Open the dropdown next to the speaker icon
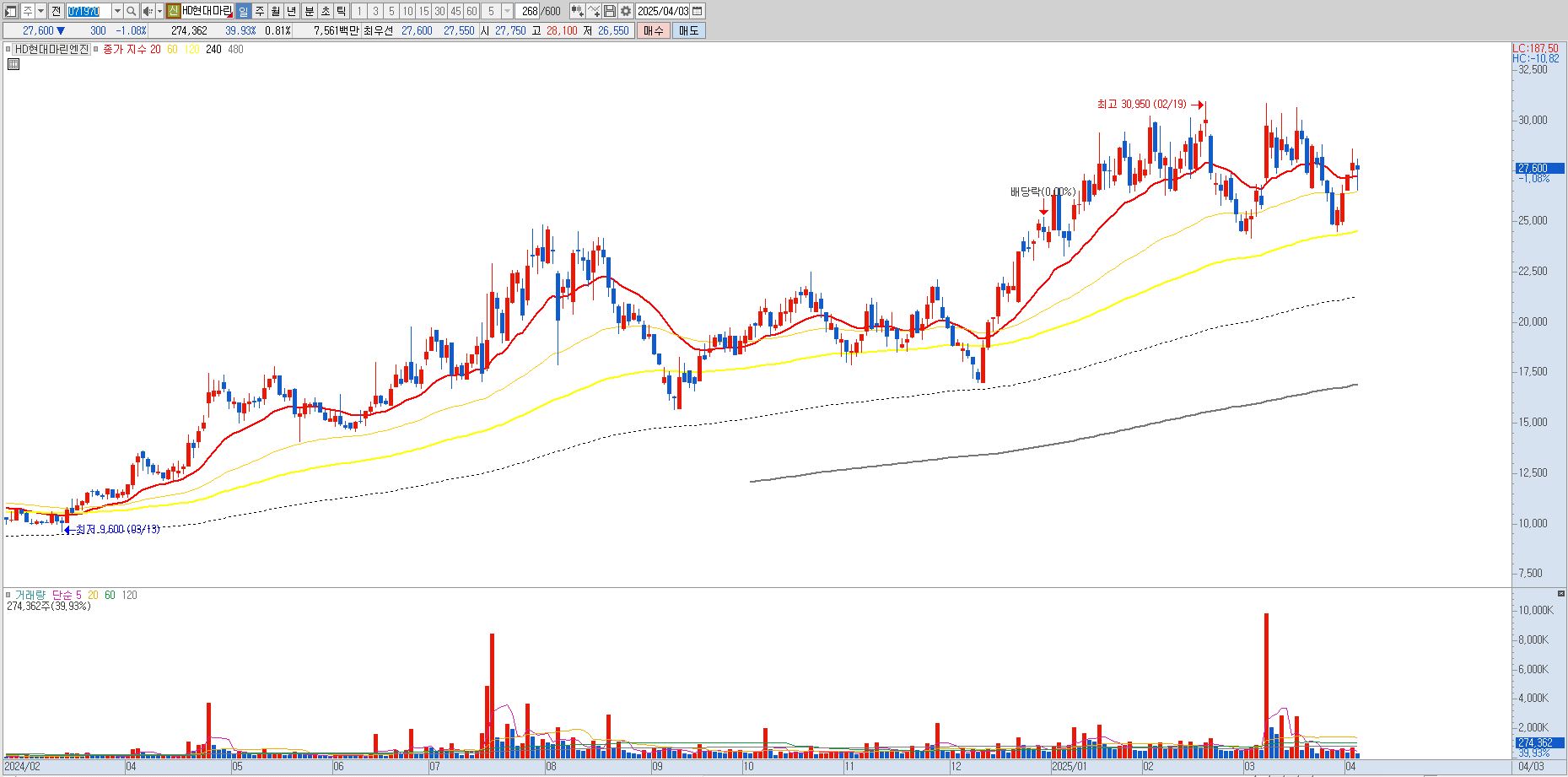Viewport: 1568px width, 777px height. click(159, 11)
